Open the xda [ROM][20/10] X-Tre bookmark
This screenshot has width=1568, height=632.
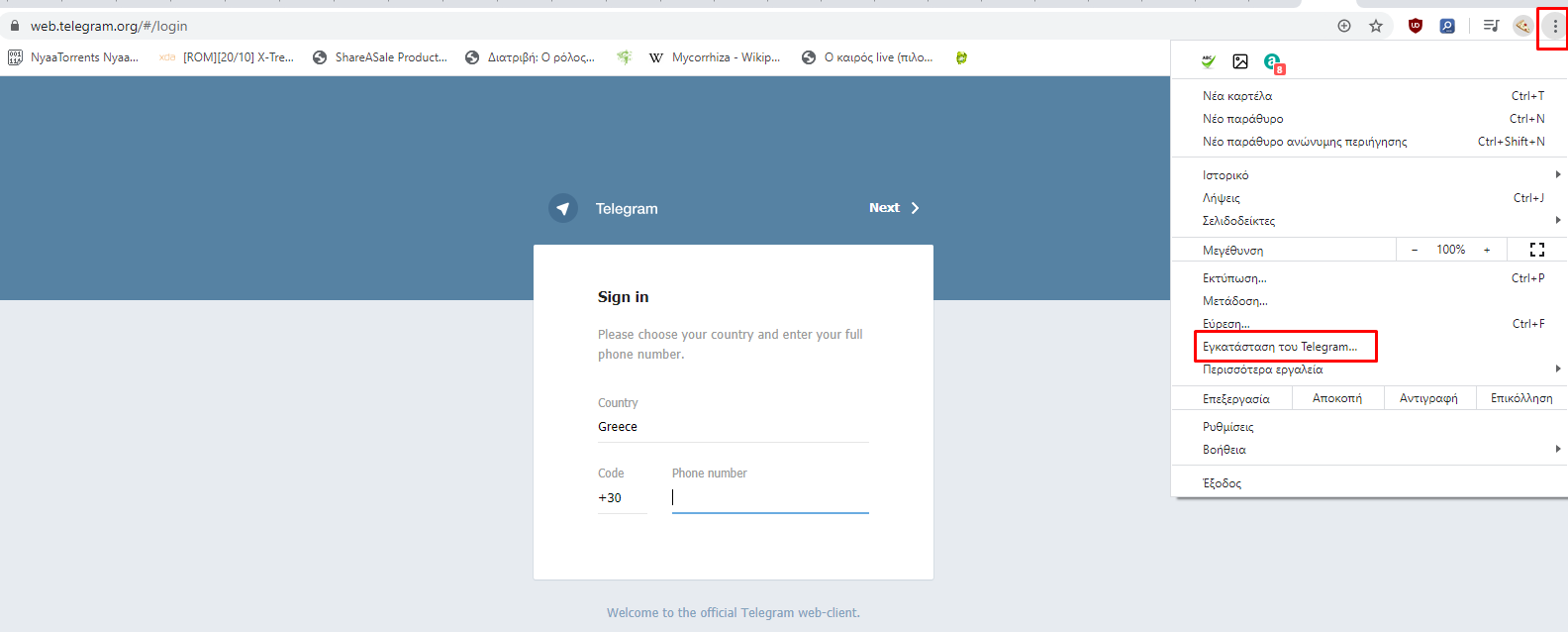coord(227,57)
